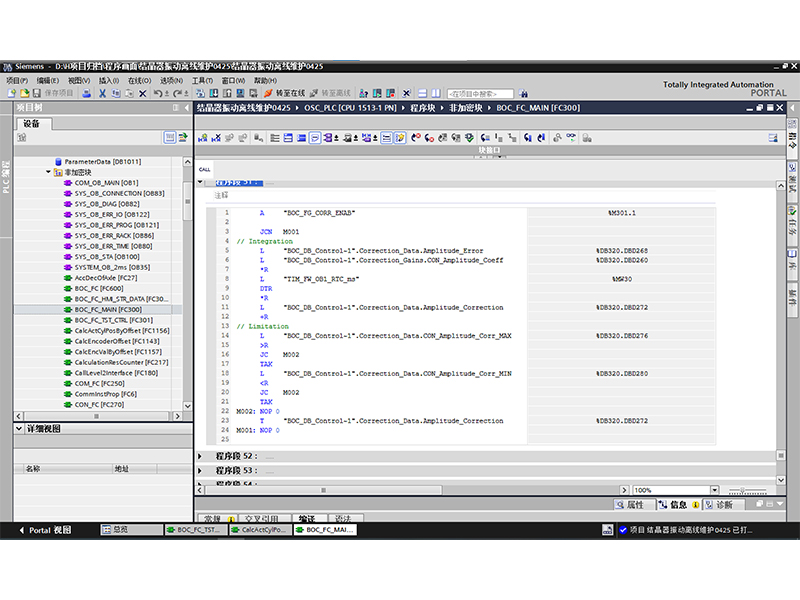Viewport: 800px width, 600px height.
Task: Click the editor zoom slider
Action: (x=747, y=490)
